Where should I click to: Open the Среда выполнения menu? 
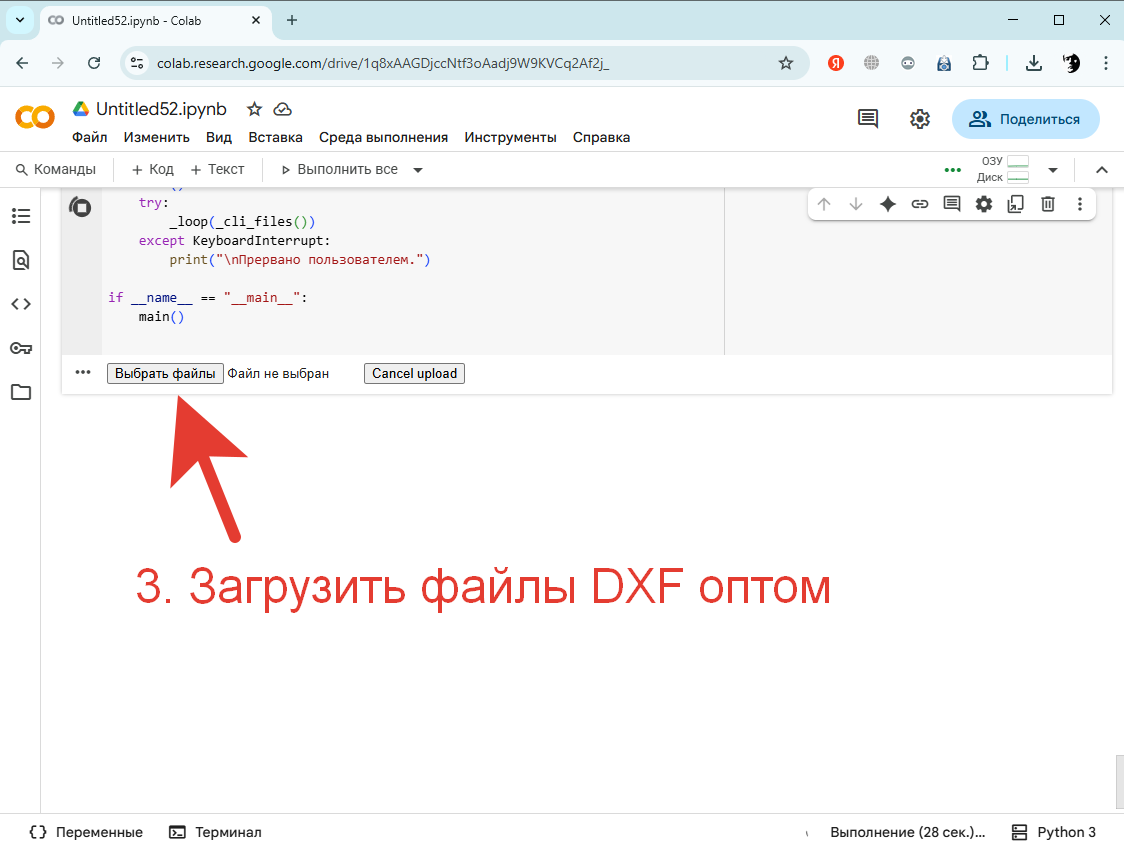click(x=385, y=137)
